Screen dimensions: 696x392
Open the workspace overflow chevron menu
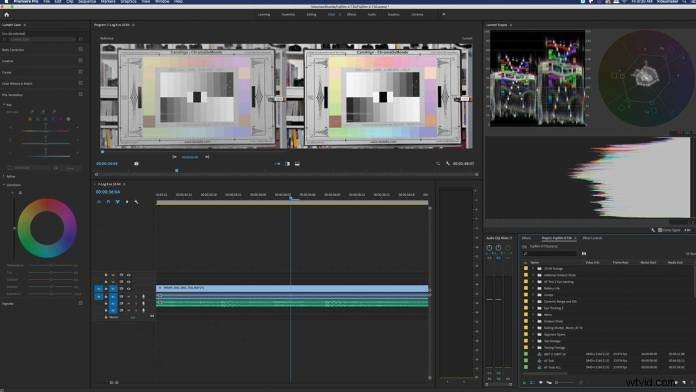point(443,14)
